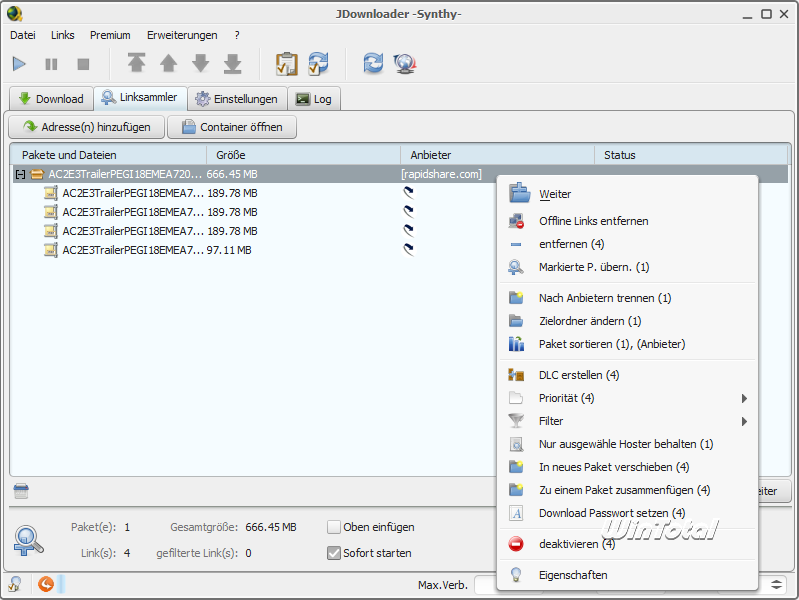Move selection to bottom arrow icon
The height and width of the screenshot is (600, 799).
tap(232, 63)
